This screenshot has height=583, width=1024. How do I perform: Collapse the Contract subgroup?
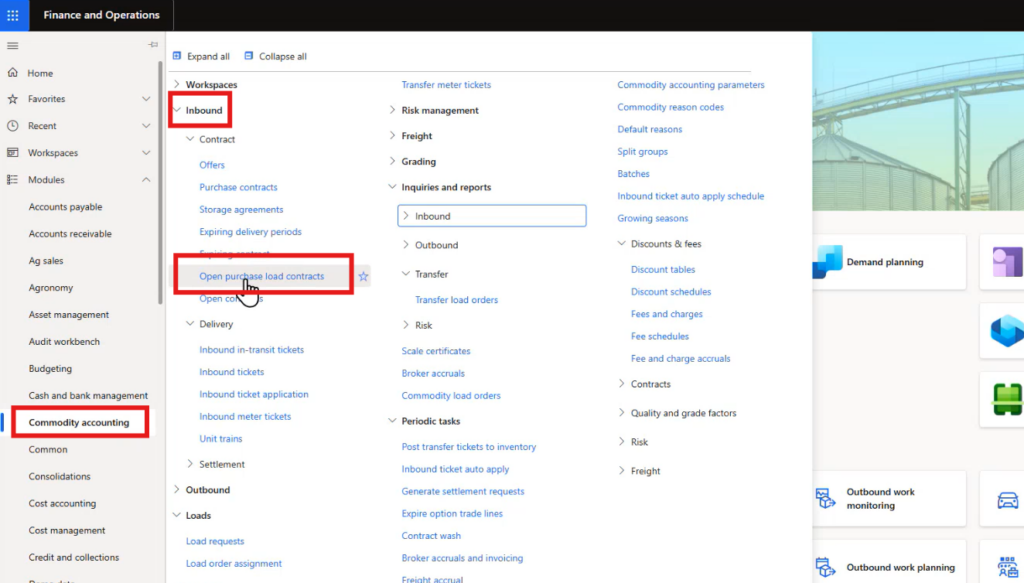(190, 139)
